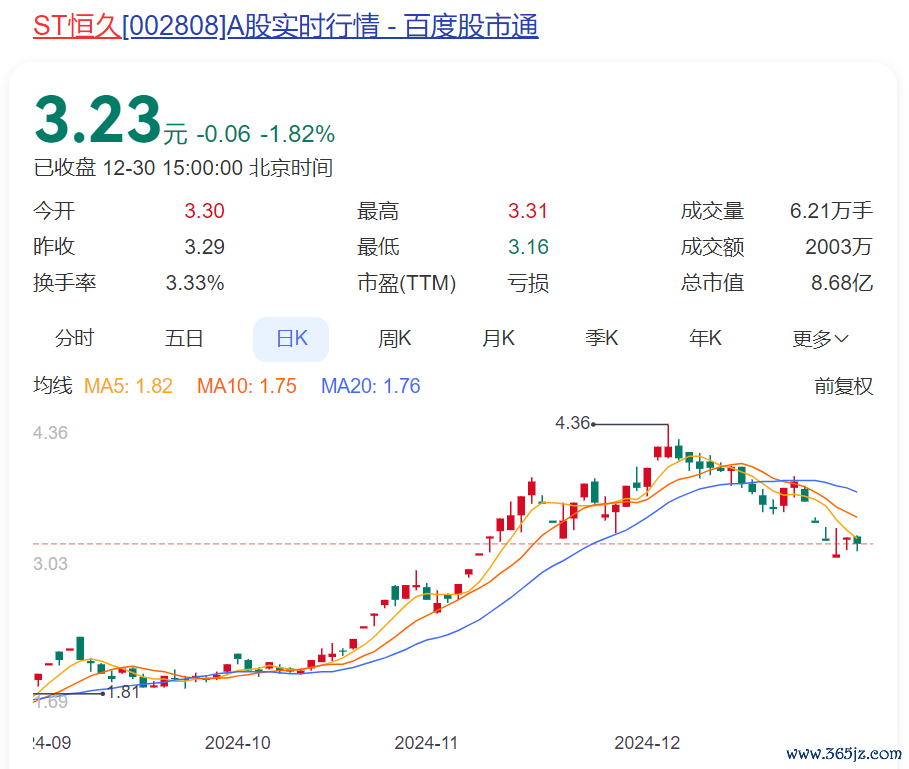
Task: Click the 最低 value 3.16
Action: [x=528, y=247]
